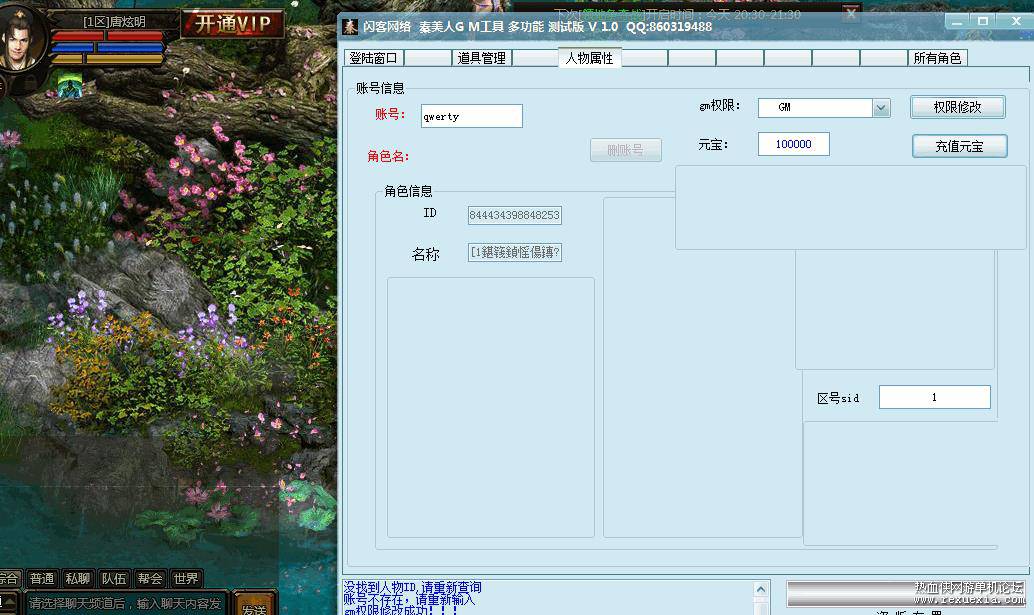Viewport: 1034px width, 615px height.
Task: Click the blue mana bar in game
Action: pyautogui.click(x=107, y=47)
